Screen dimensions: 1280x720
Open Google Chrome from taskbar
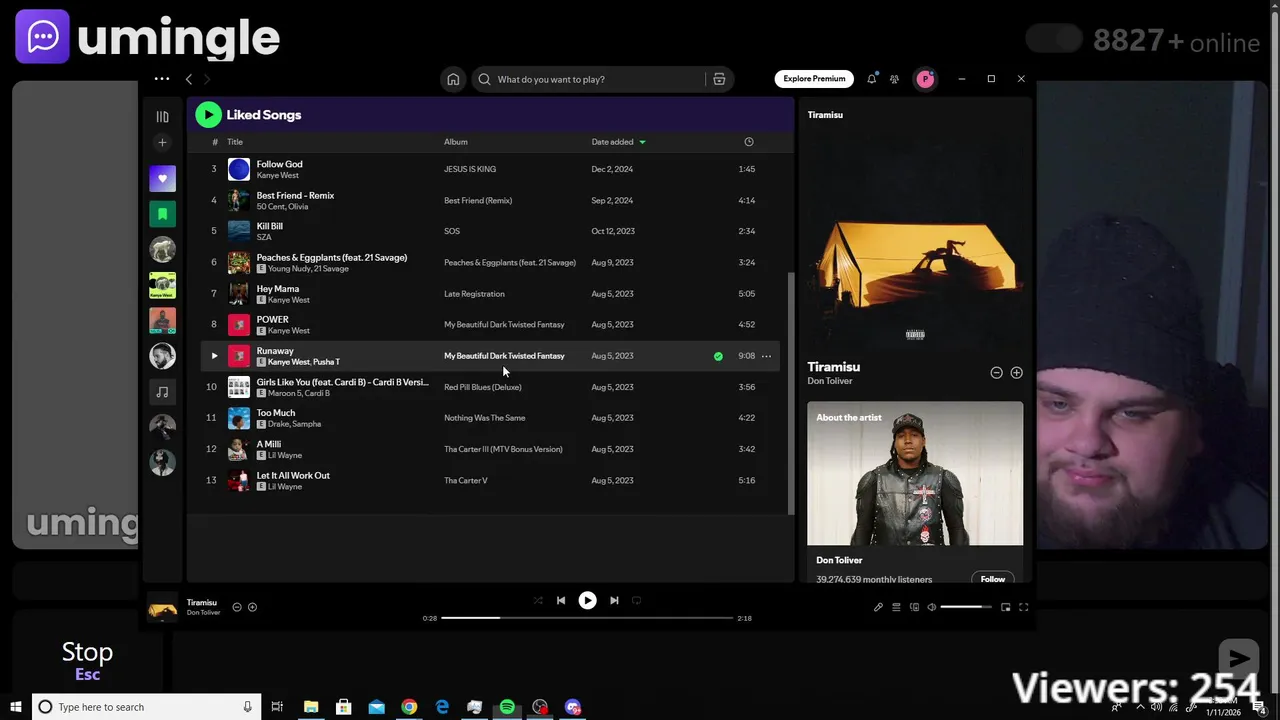[x=409, y=707]
